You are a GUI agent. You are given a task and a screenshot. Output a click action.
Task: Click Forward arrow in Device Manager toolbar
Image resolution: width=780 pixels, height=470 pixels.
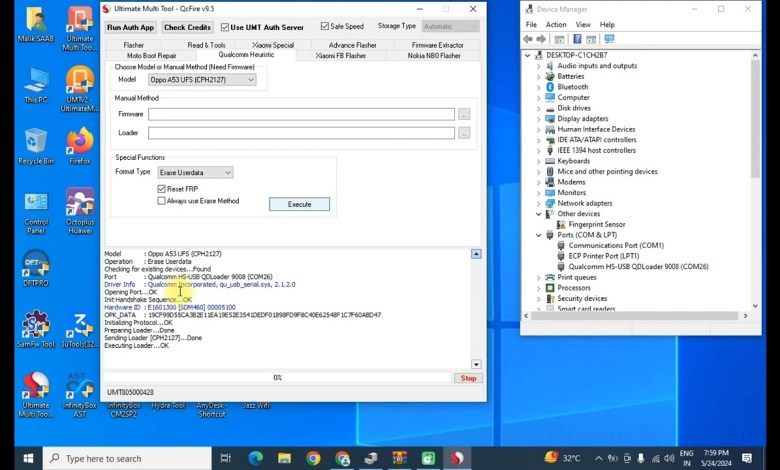(x=541, y=39)
